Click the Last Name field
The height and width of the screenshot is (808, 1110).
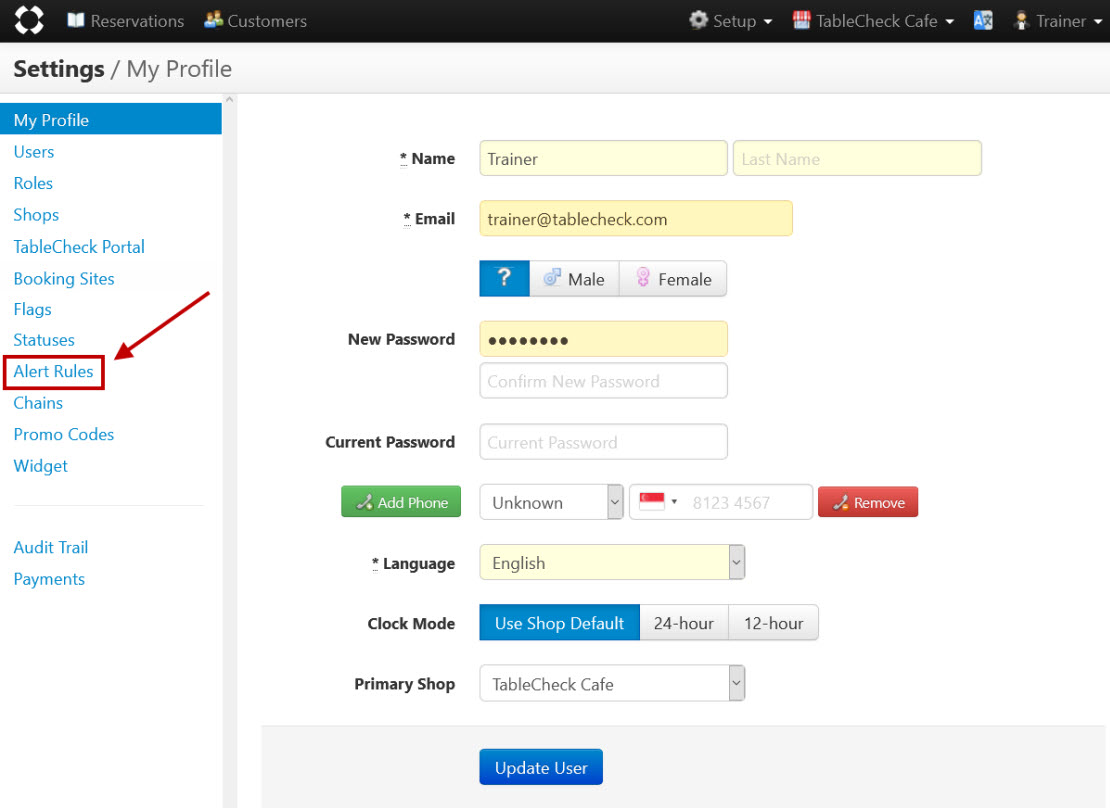point(857,158)
